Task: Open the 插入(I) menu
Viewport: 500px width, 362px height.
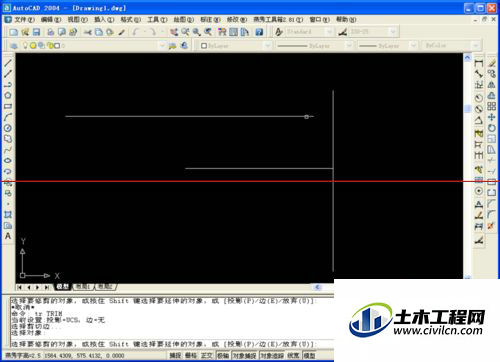Action: [104, 20]
